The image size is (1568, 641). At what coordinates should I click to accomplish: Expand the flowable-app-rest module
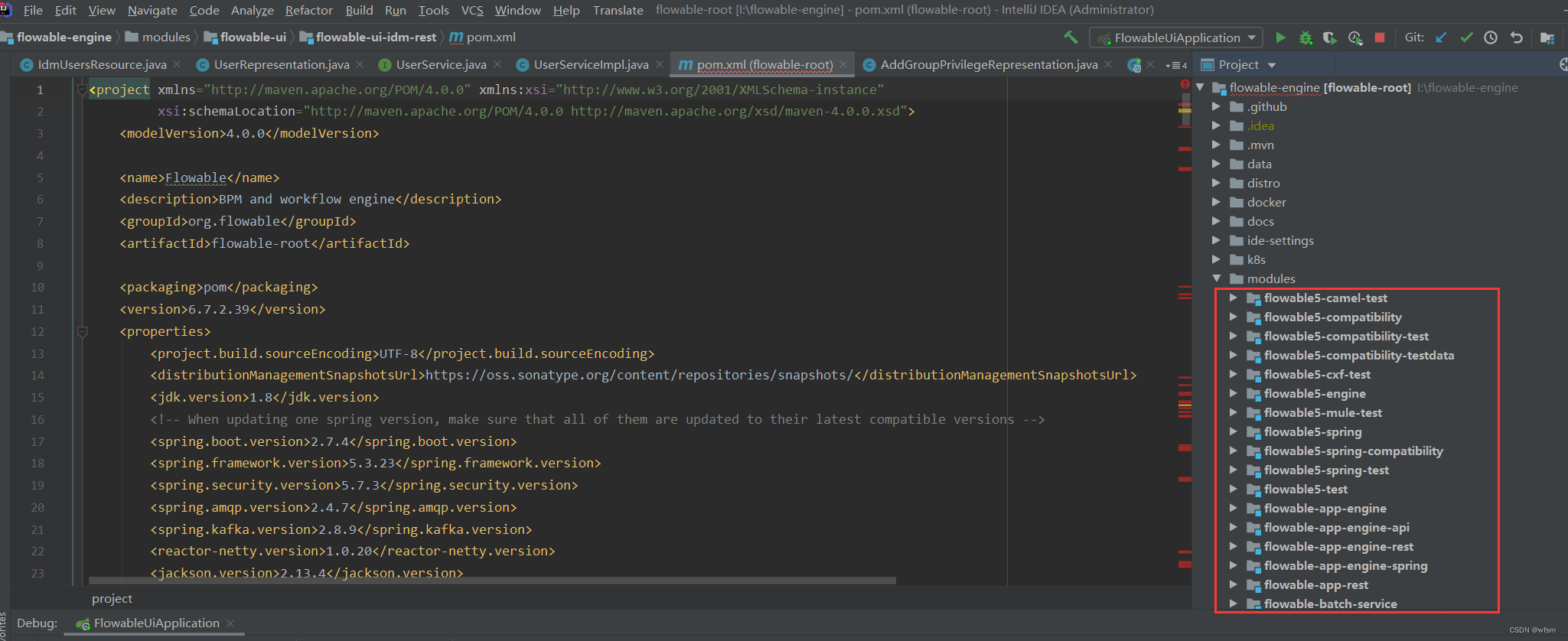pos(1233,585)
